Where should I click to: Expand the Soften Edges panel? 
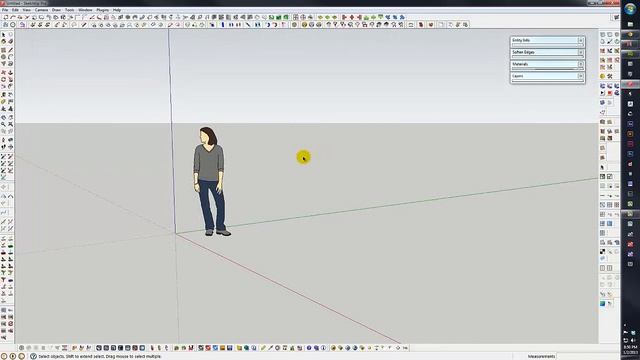pyautogui.click(x=544, y=52)
